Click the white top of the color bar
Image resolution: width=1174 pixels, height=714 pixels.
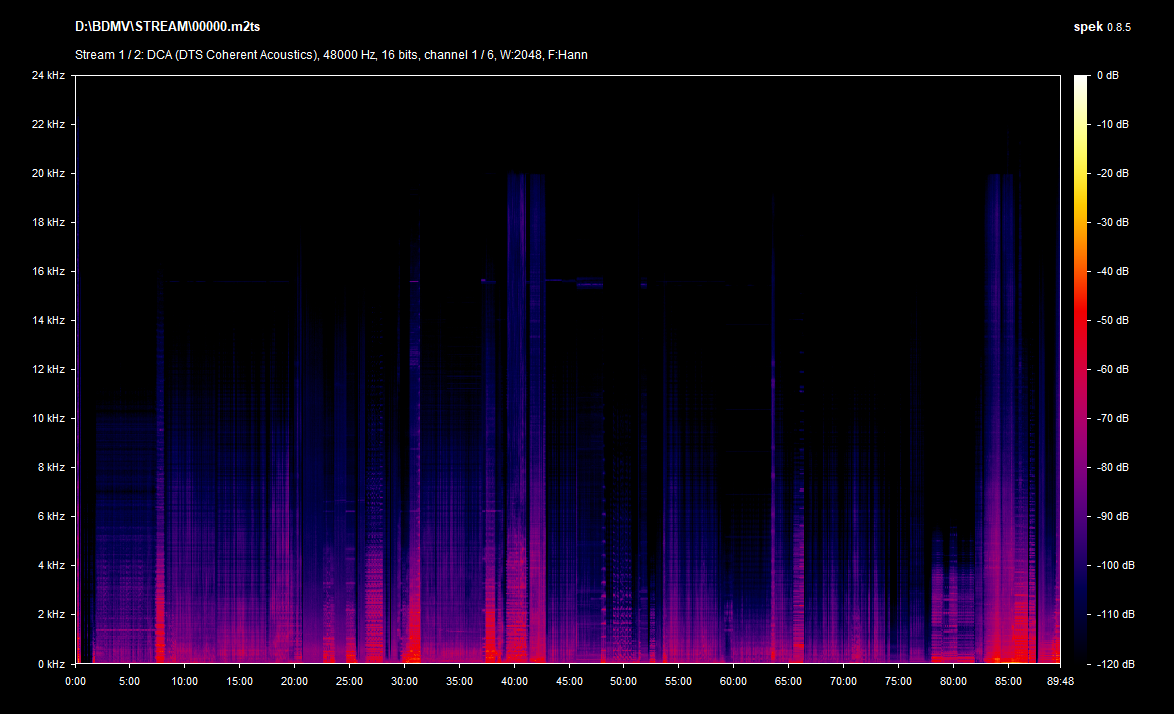1081,82
